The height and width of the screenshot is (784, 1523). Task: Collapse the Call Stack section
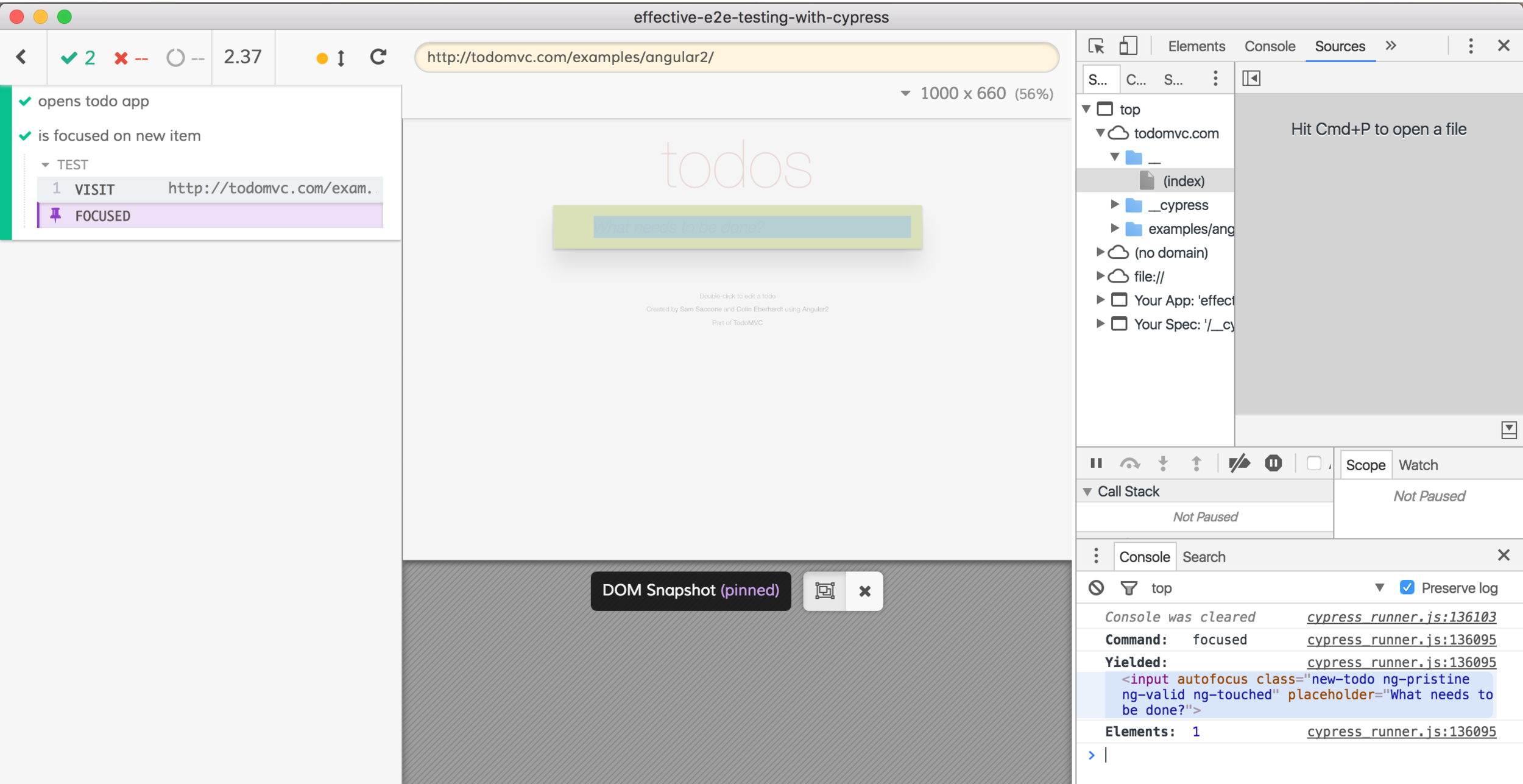click(1087, 492)
